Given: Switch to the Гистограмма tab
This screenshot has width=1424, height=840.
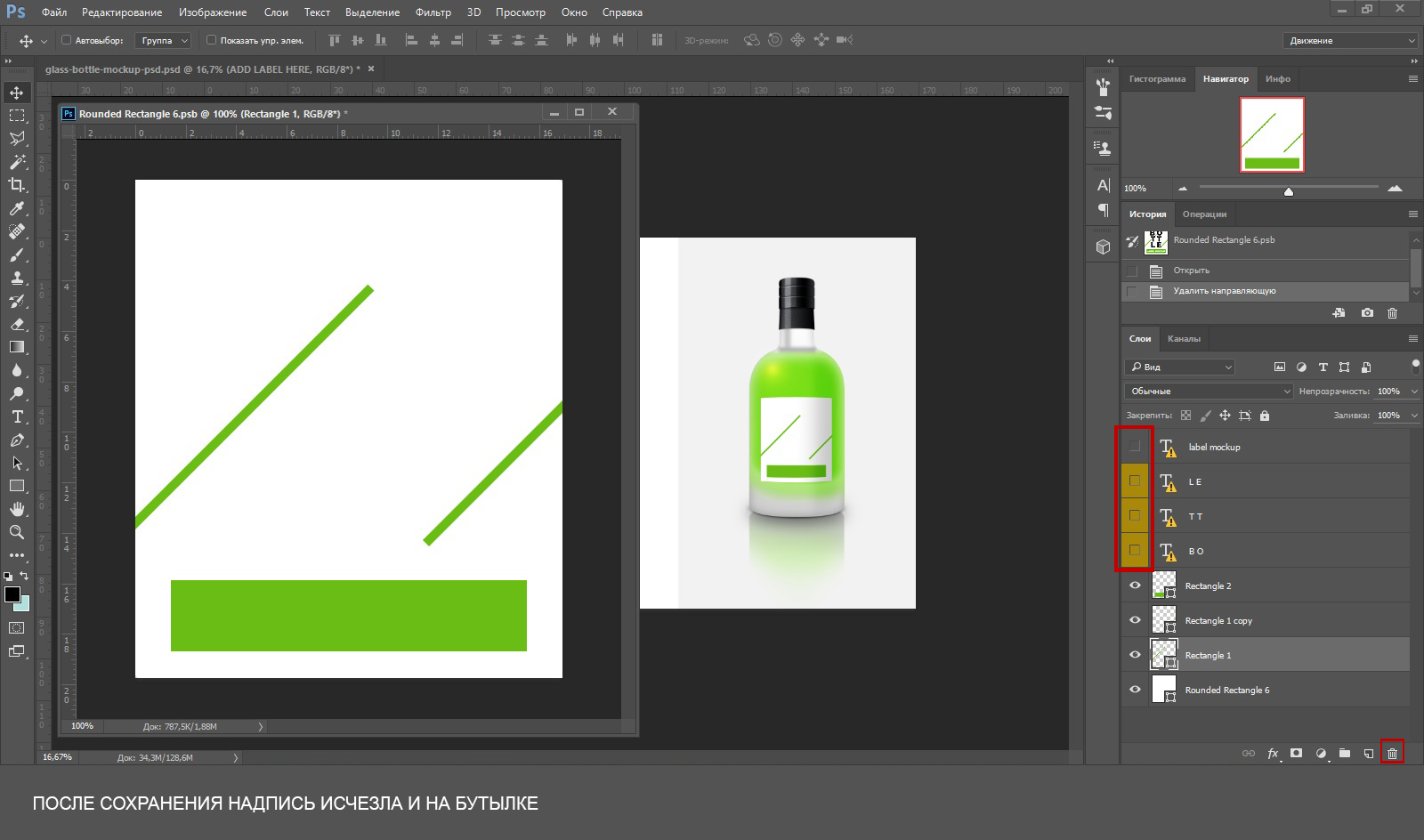Looking at the screenshot, I should coord(1157,78).
